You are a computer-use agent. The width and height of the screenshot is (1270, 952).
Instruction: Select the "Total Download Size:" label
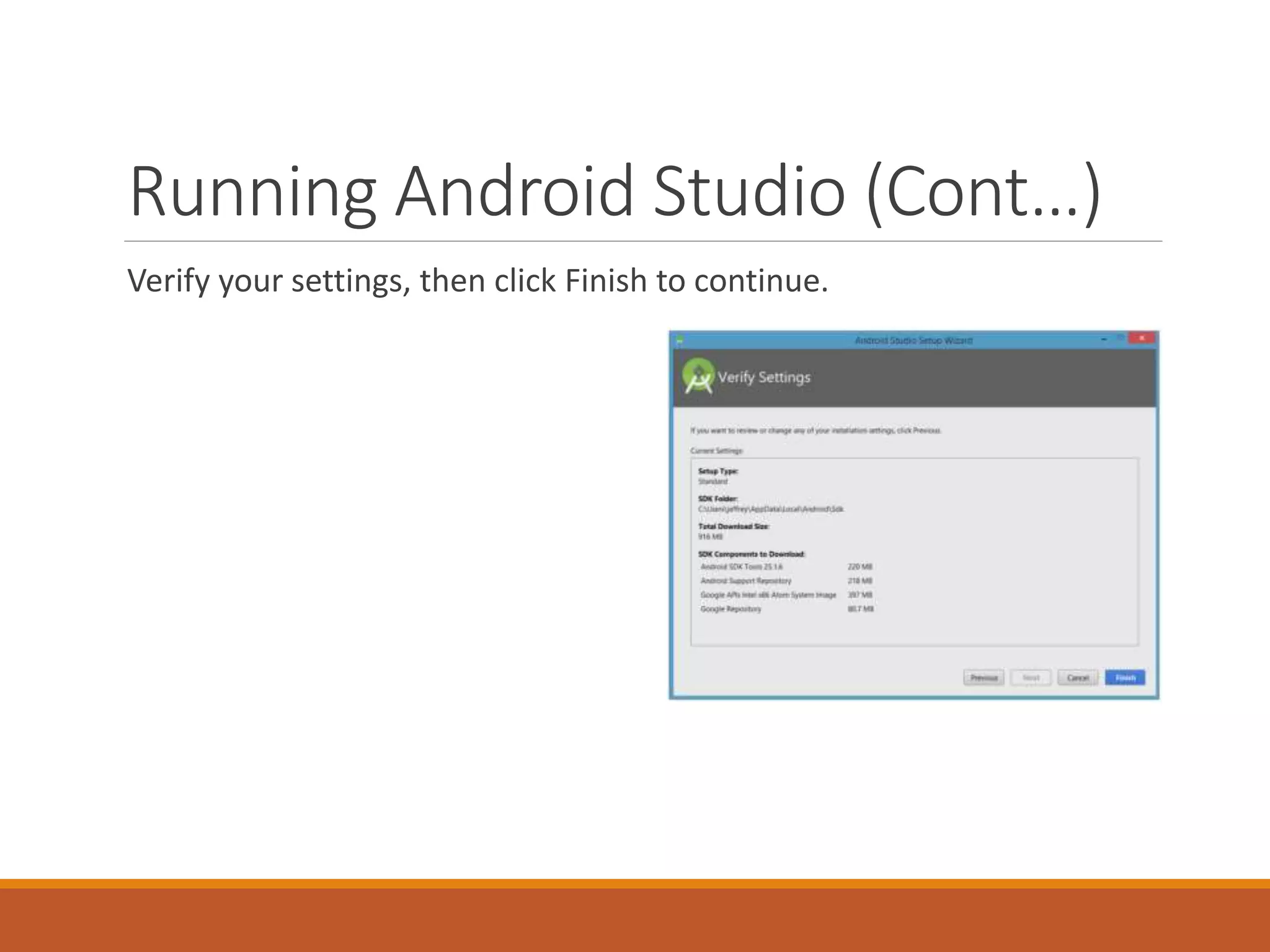pos(734,526)
